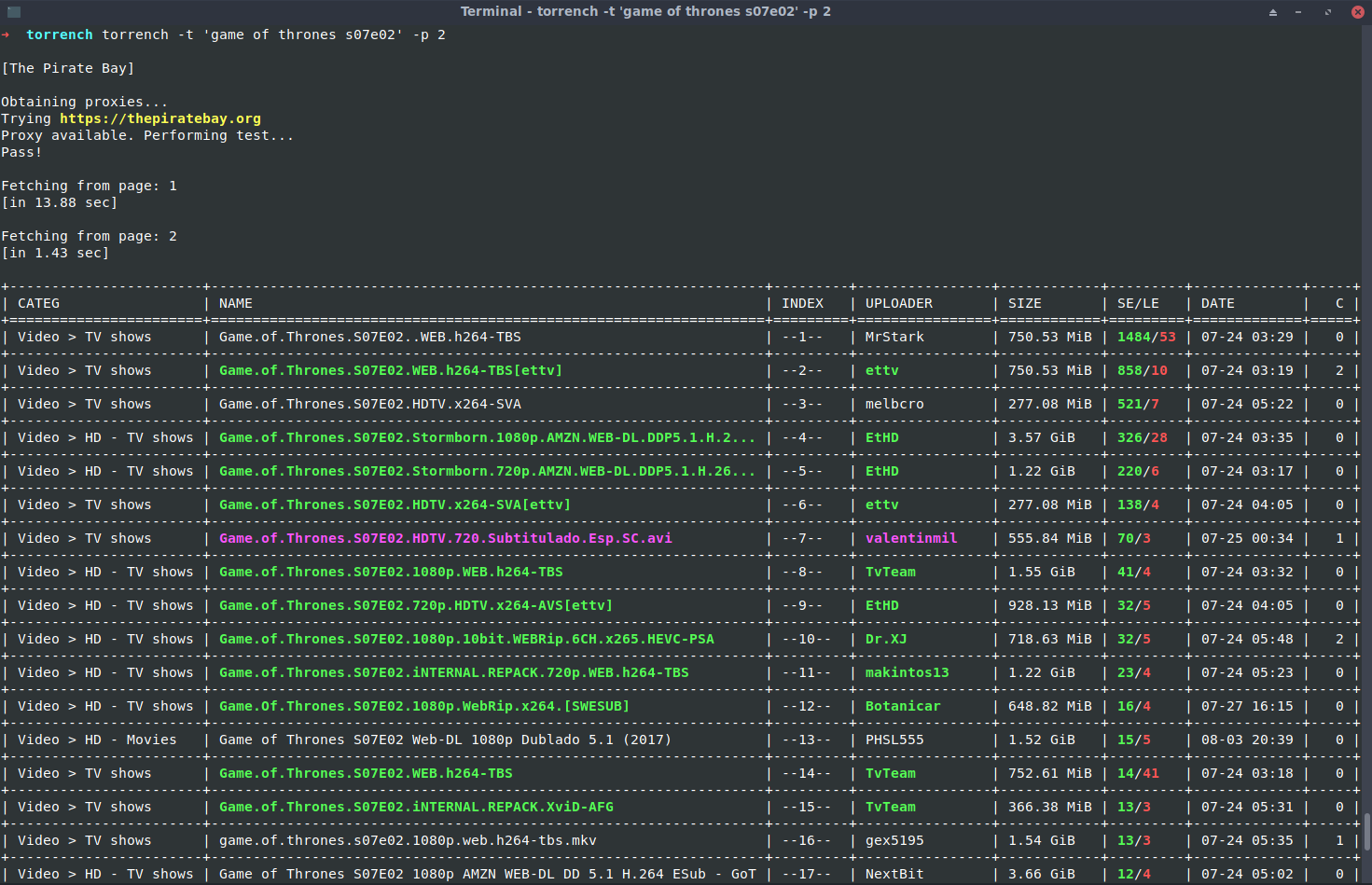This screenshot has height=885, width=1372.
Task: Click uploader name 'Botanicar'
Action: pos(903,706)
